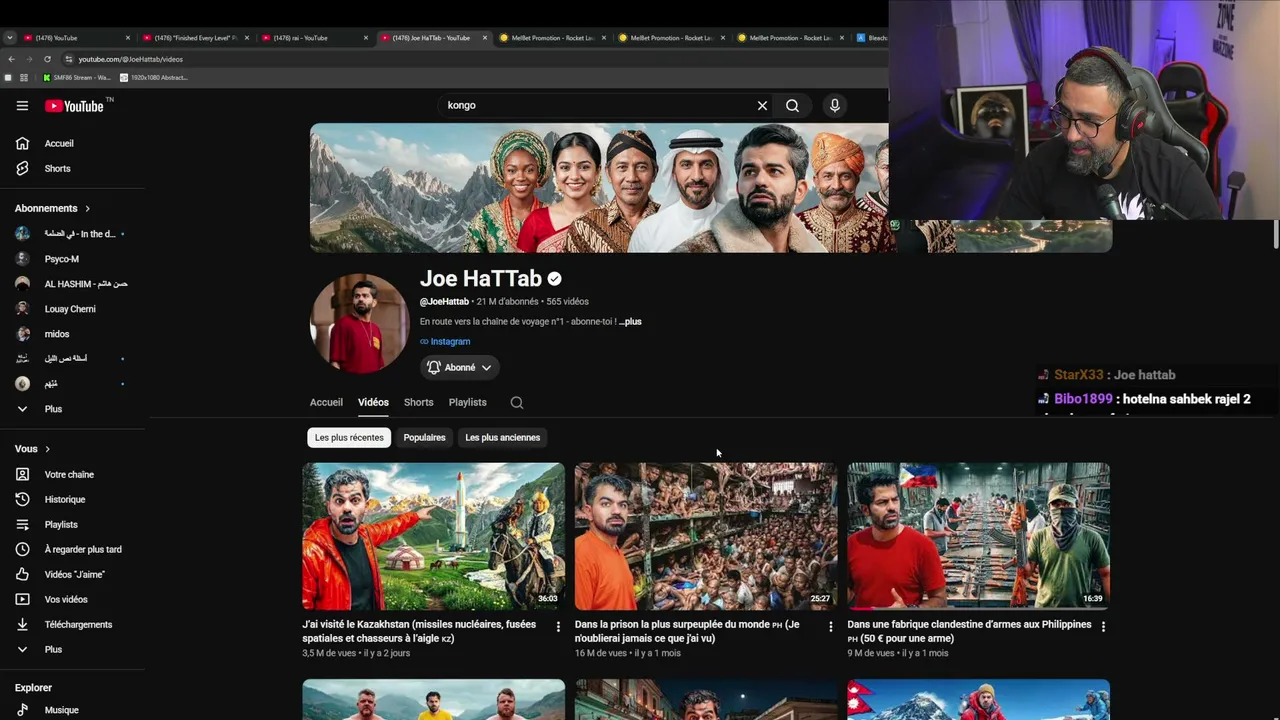Open Joe HaTTab's channel profile picture

[x=360, y=324]
